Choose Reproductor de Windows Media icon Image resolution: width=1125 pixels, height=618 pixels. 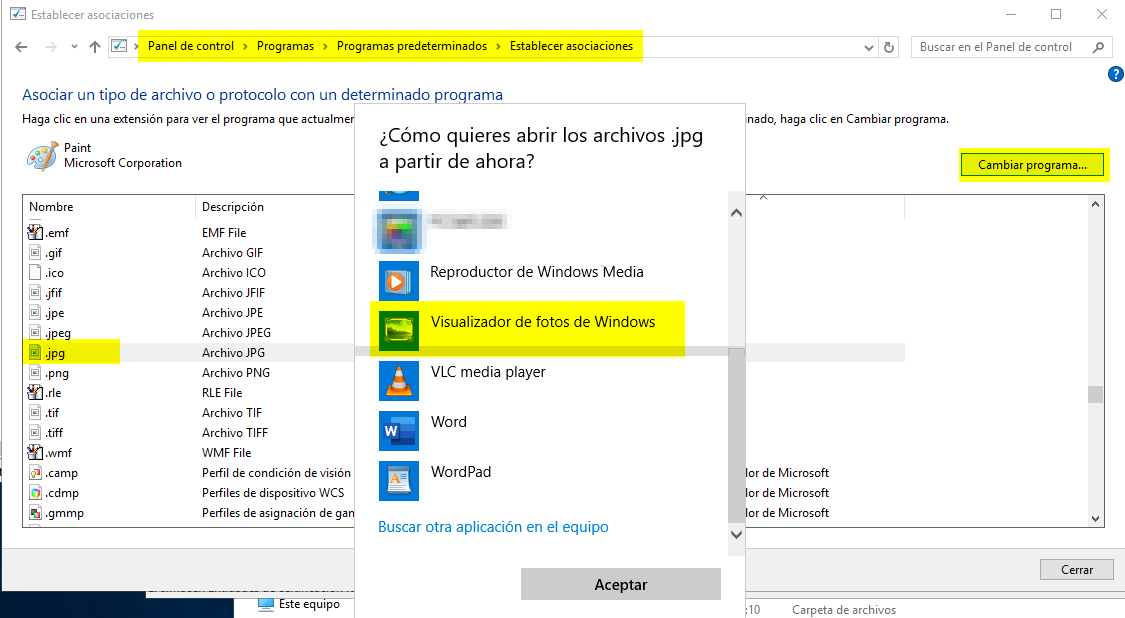click(x=398, y=281)
